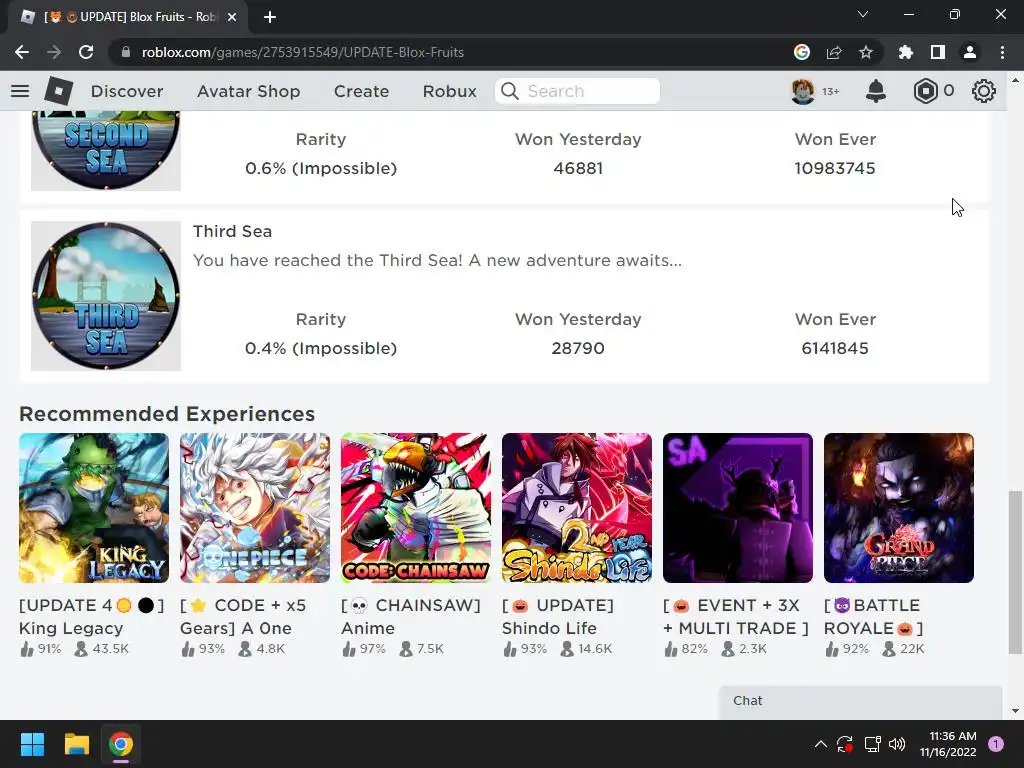Open the tab search chevron in the title bar
This screenshot has height=768, width=1024.
(863, 14)
